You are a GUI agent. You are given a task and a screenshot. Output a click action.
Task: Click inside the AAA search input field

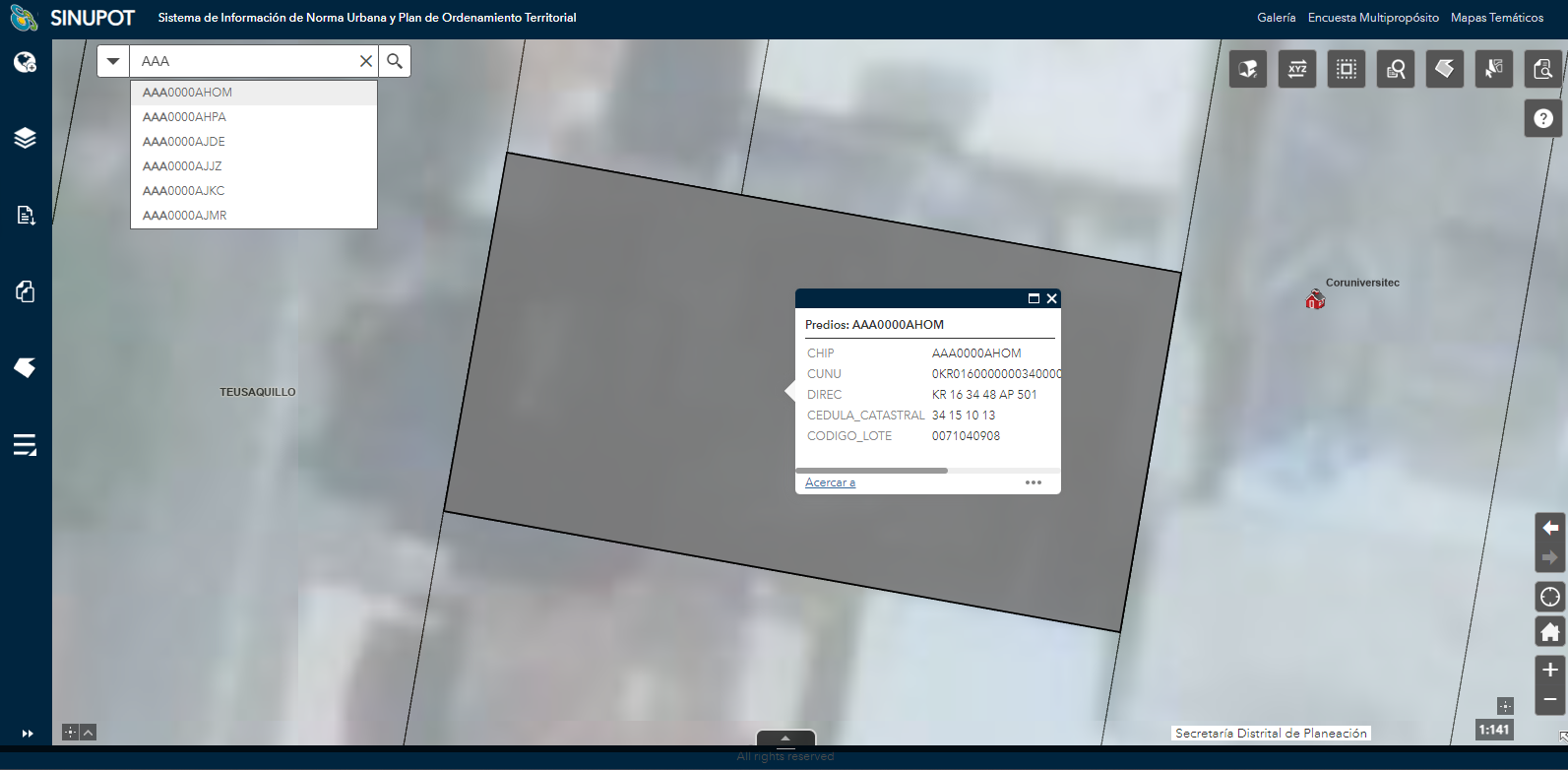tap(246, 61)
